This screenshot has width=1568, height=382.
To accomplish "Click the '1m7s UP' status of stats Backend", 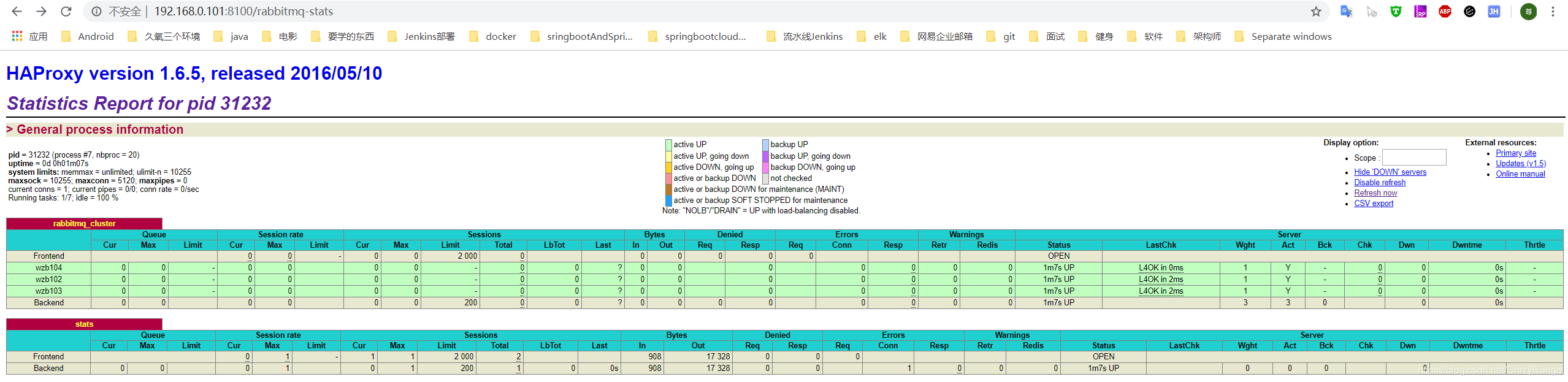I will (1103, 369).
